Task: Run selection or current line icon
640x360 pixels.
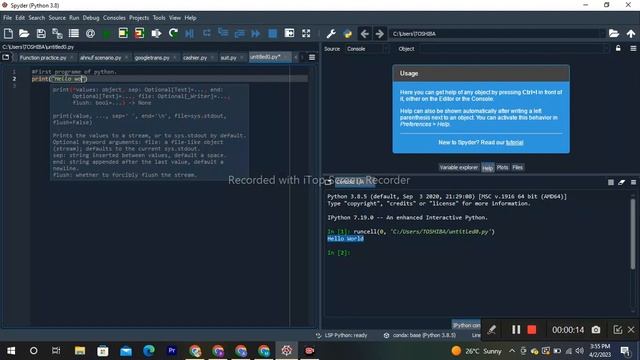Action: click(x=156, y=33)
